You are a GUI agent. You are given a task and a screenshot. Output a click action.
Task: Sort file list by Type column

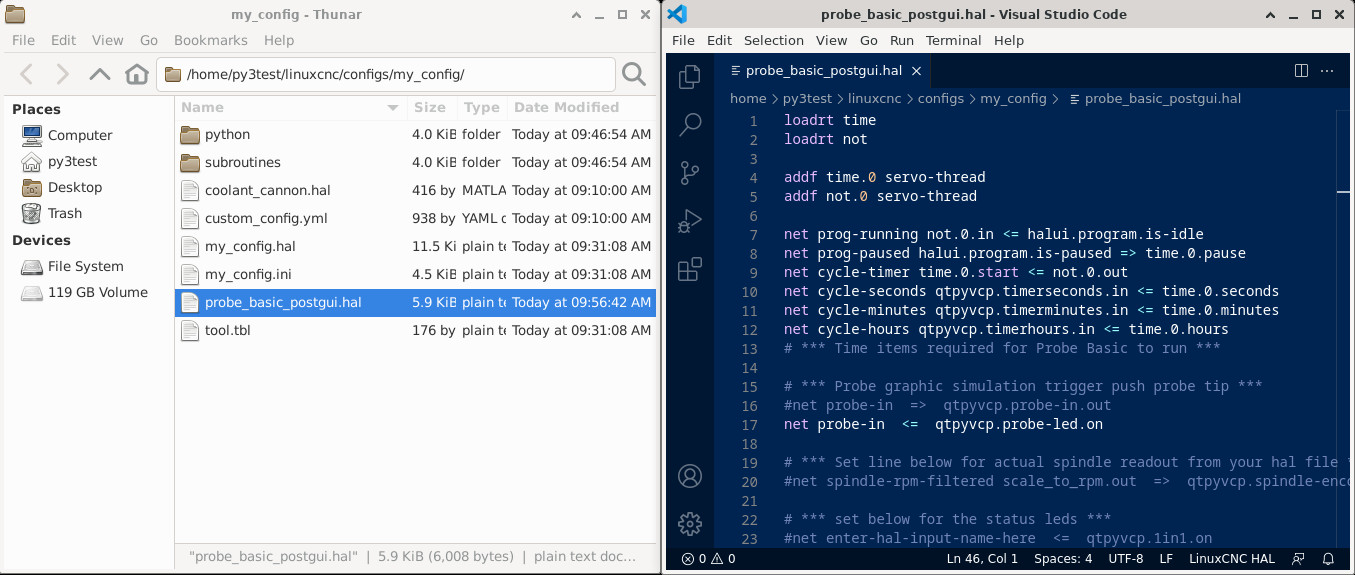click(482, 107)
